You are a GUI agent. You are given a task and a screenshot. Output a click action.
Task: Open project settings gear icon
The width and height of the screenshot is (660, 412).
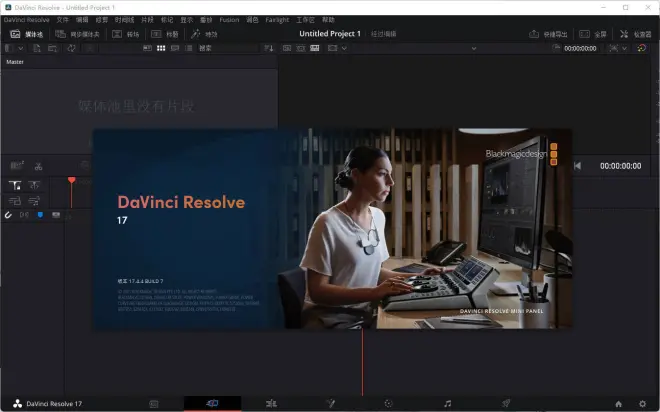(x=642, y=403)
